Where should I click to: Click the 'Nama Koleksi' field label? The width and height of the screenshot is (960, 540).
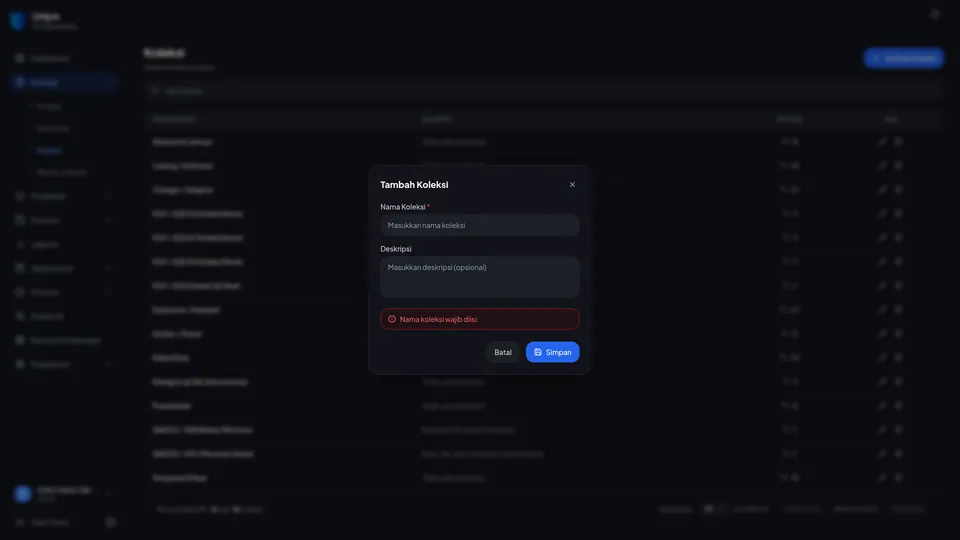[x=403, y=207]
